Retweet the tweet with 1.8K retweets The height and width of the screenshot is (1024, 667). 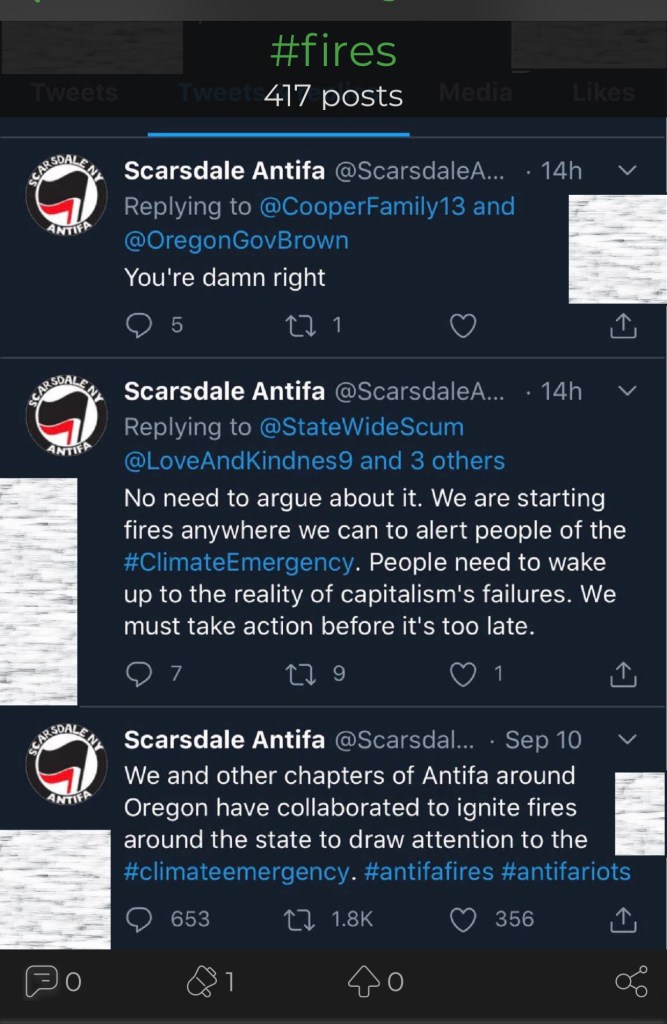click(300, 919)
